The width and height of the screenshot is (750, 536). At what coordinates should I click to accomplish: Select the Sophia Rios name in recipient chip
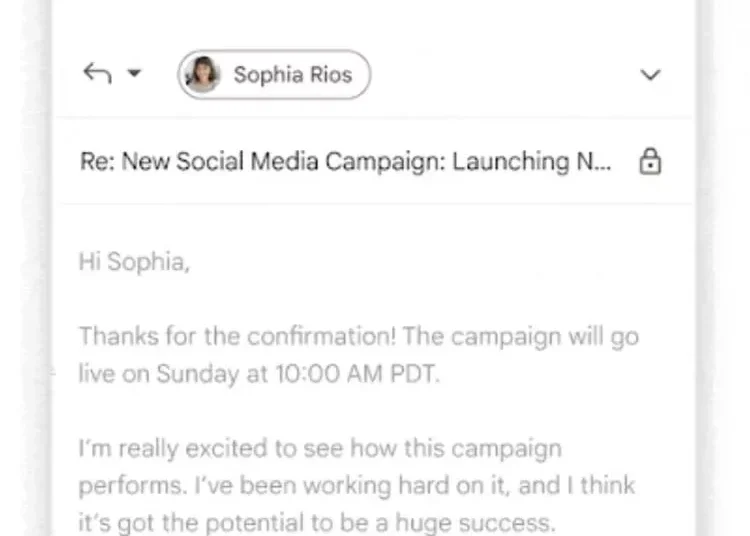pos(292,75)
